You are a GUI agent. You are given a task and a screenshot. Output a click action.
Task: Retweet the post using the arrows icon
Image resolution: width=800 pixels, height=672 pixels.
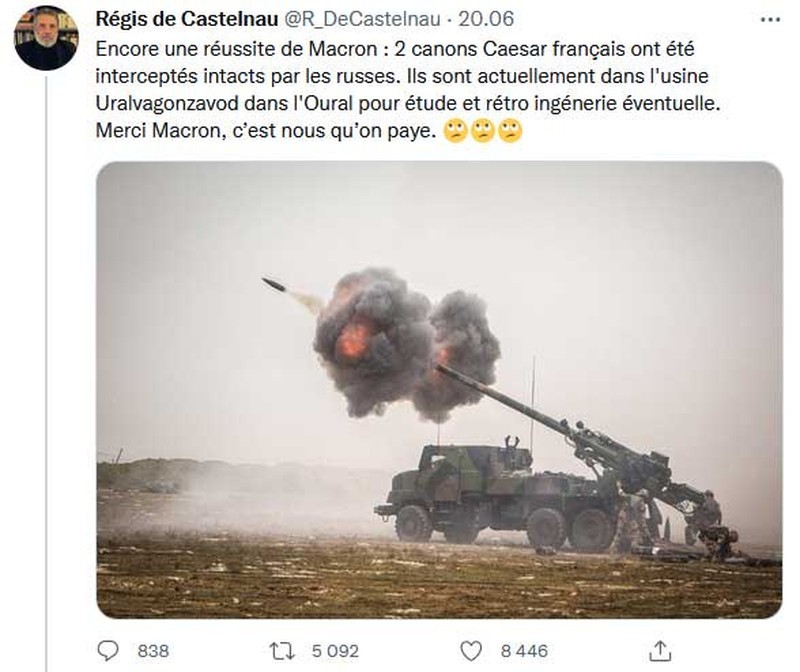click(x=282, y=650)
